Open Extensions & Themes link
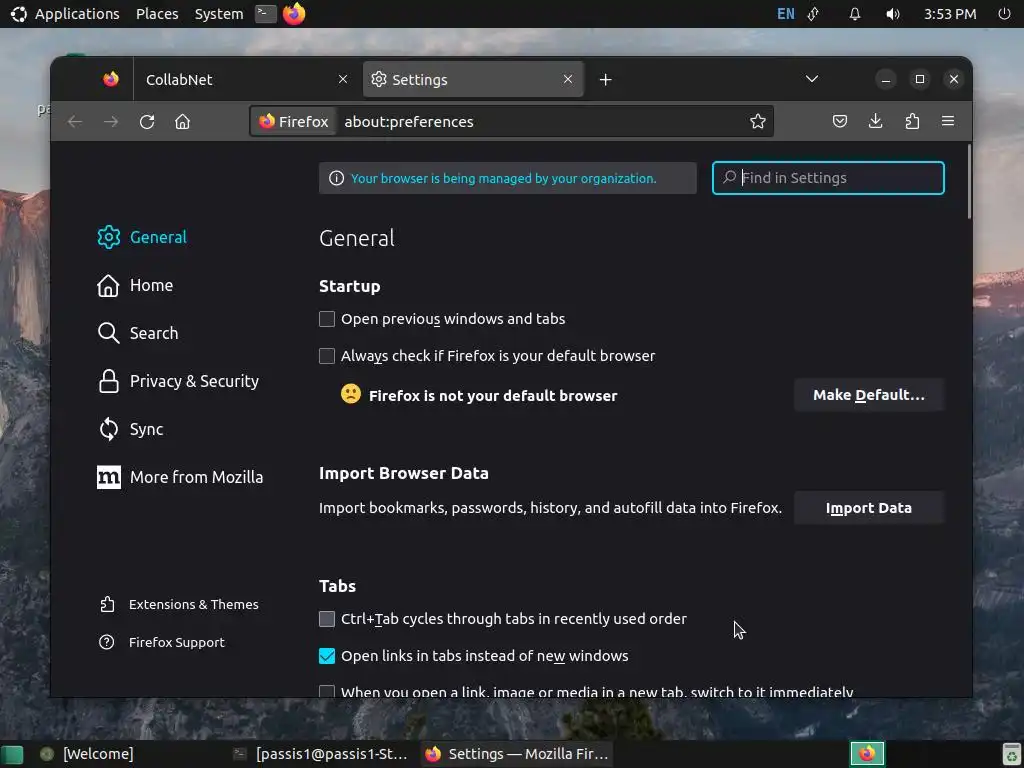 point(179,605)
